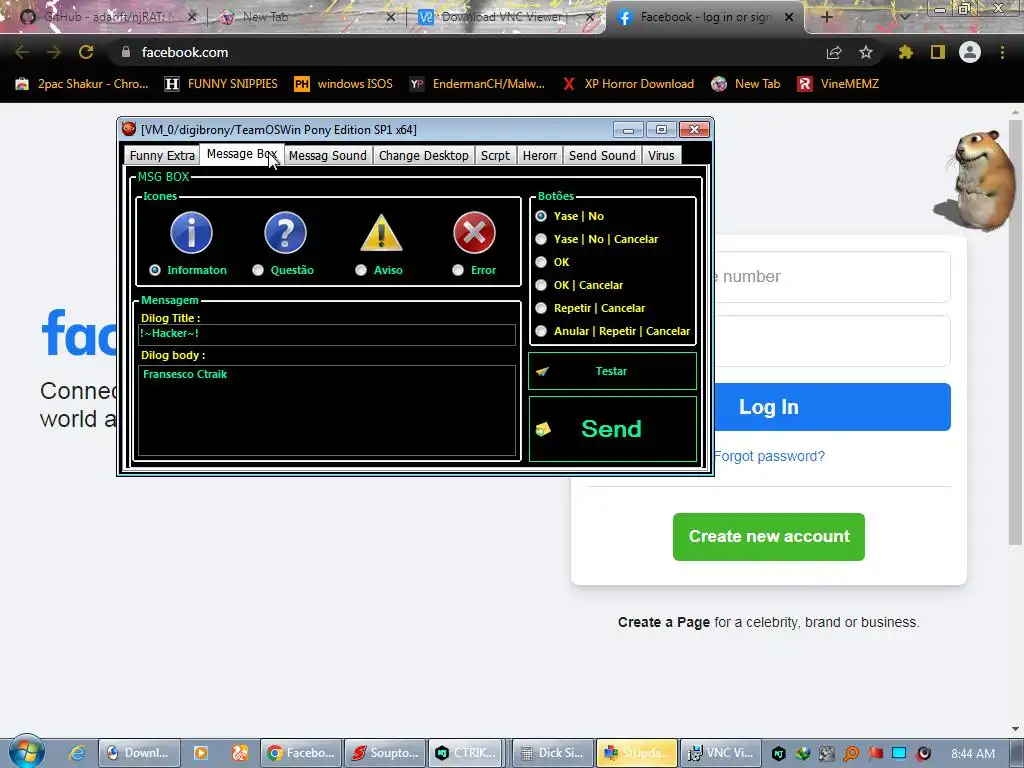Select the Informaton radio button
The width and height of the screenshot is (1024, 768).
tap(155, 270)
